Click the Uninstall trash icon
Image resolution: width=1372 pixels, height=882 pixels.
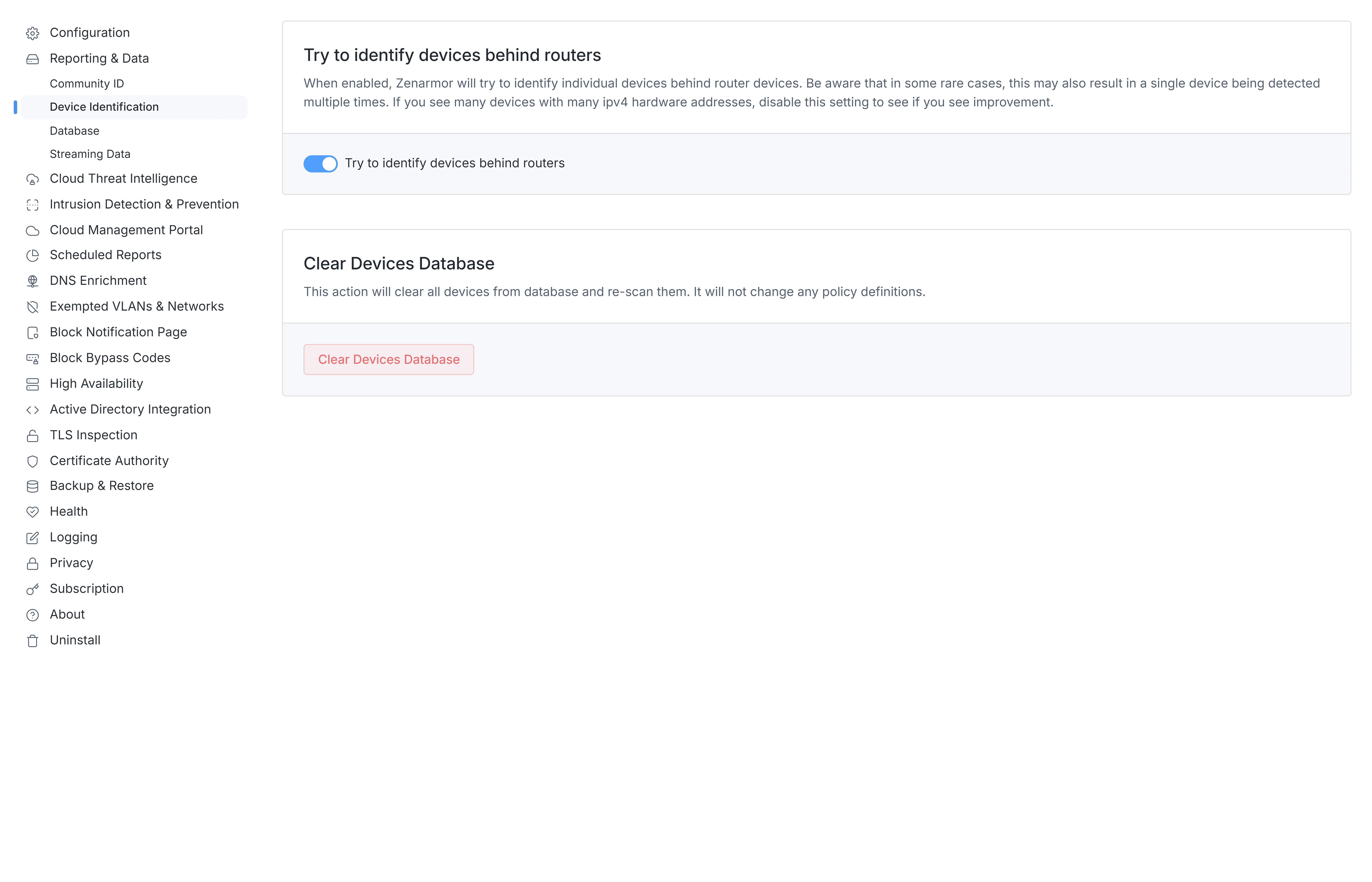(33, 640)
